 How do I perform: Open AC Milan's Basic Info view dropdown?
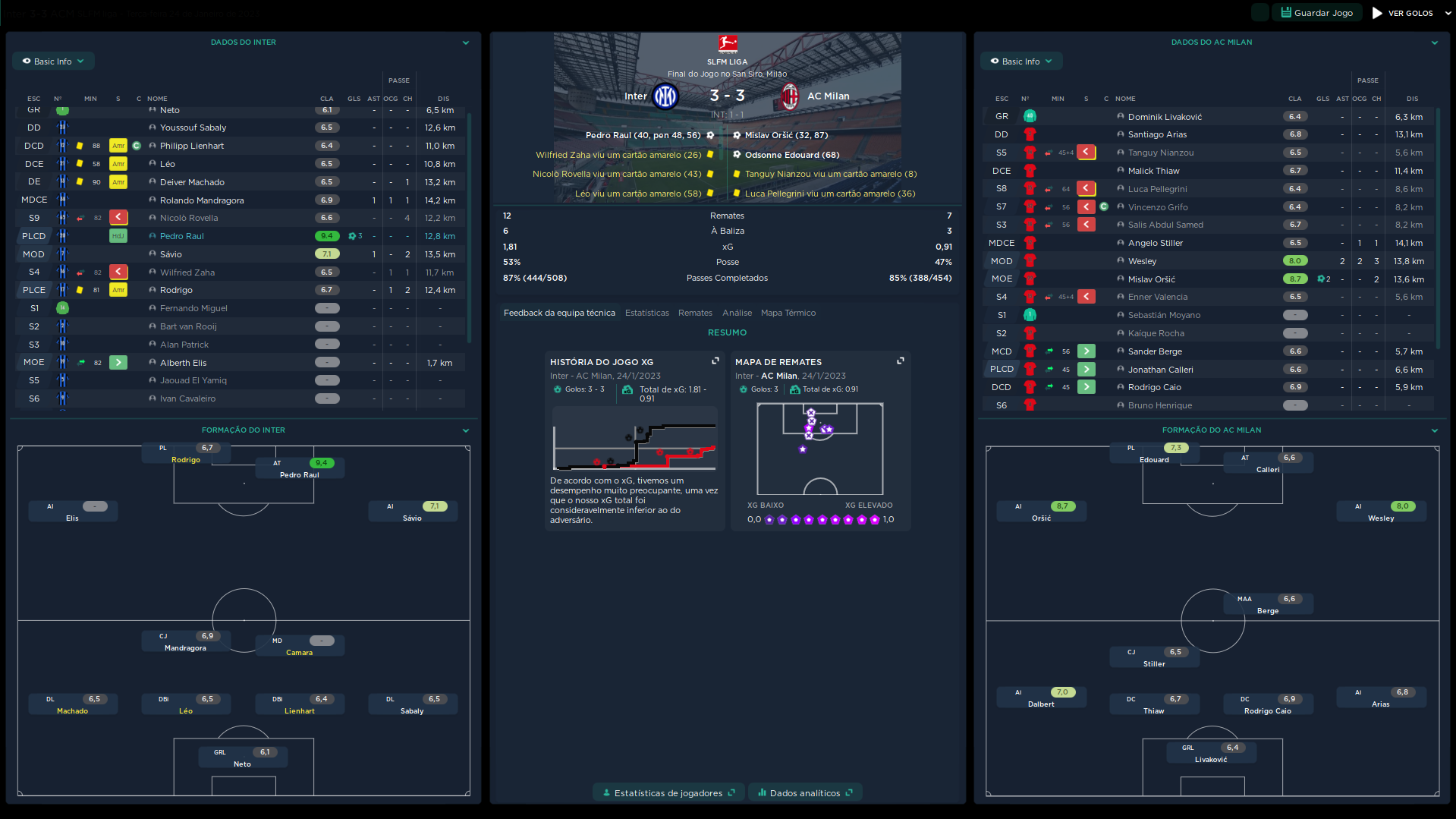(x=1021, y=61)
